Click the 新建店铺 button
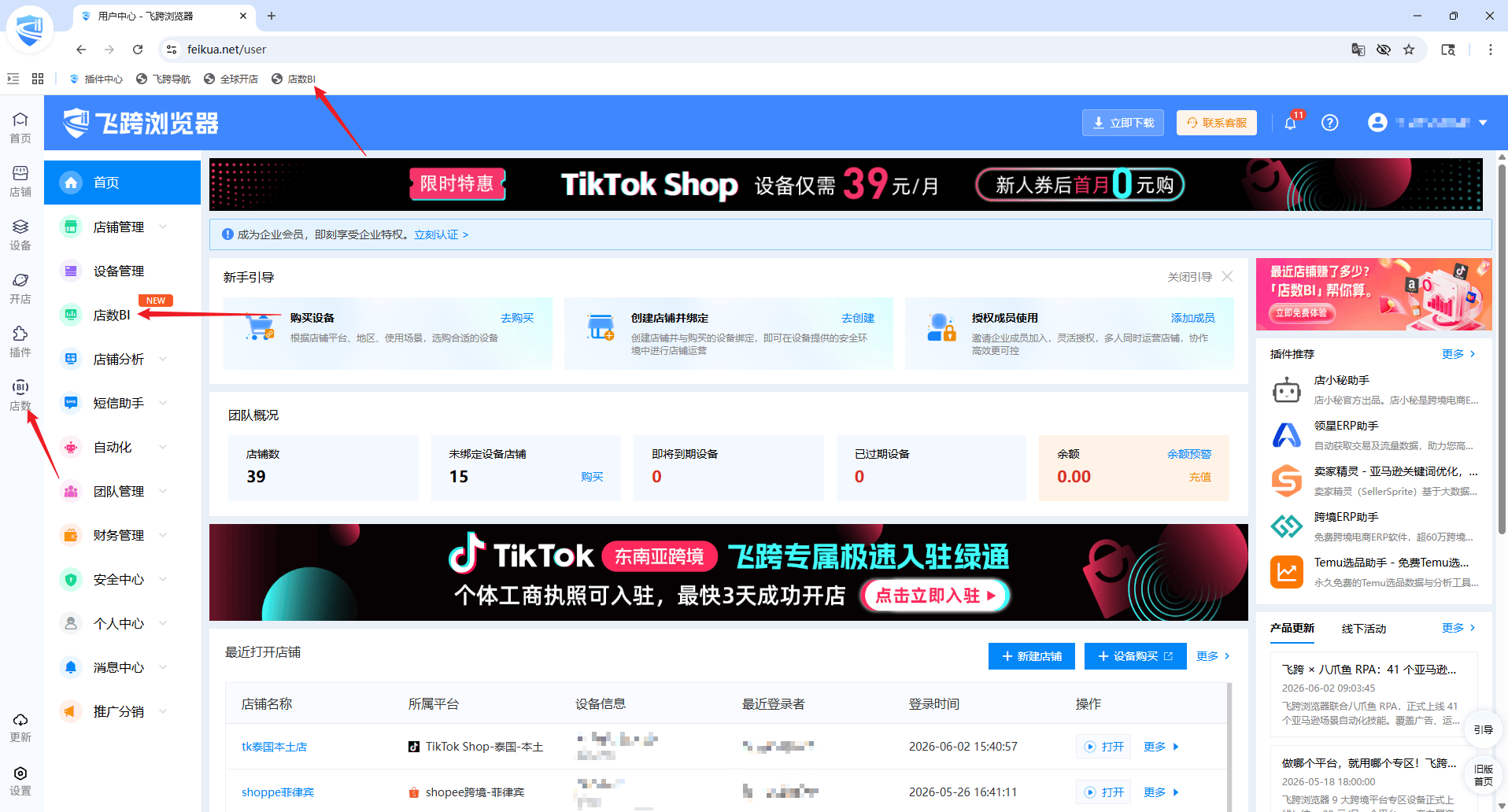 1032,656
